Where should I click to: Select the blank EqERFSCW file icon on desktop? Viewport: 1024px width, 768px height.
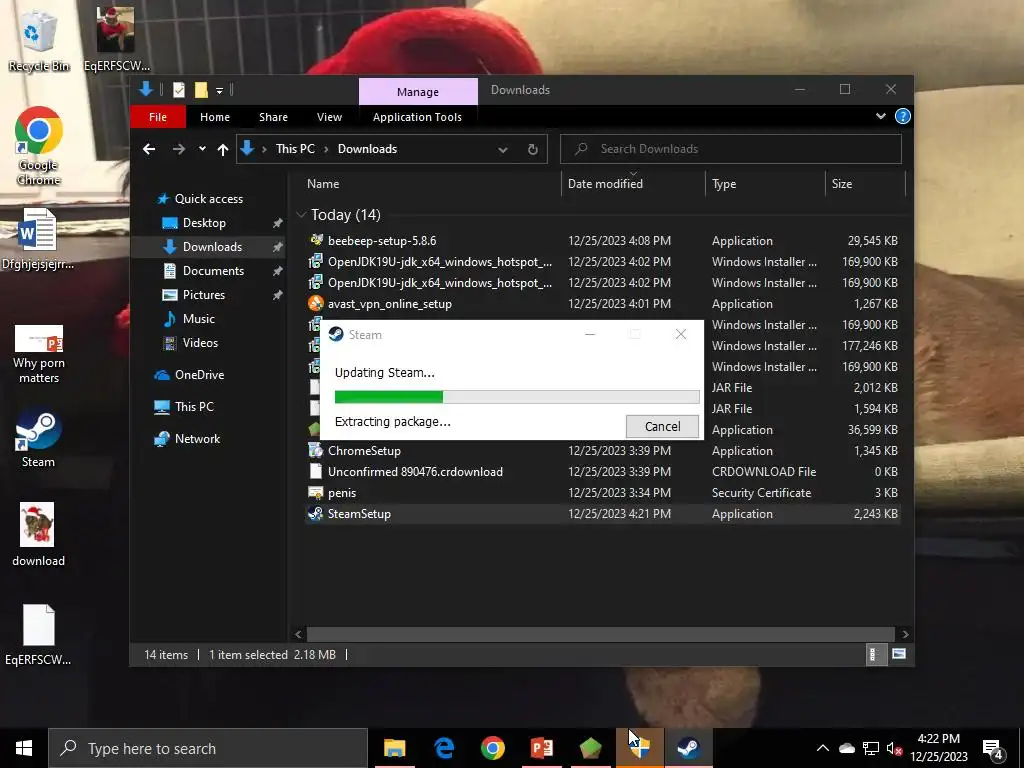(38, 635)
